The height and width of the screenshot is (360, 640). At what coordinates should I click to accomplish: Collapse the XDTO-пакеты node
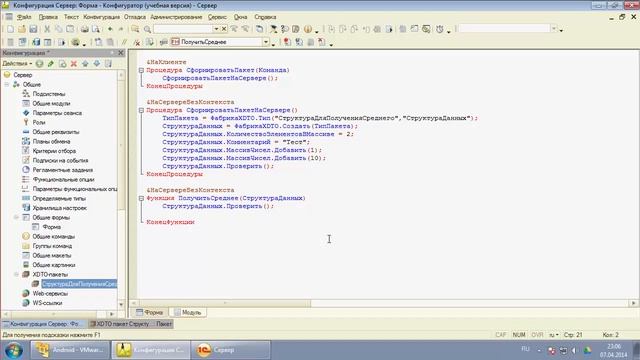(x=16, y=275)
